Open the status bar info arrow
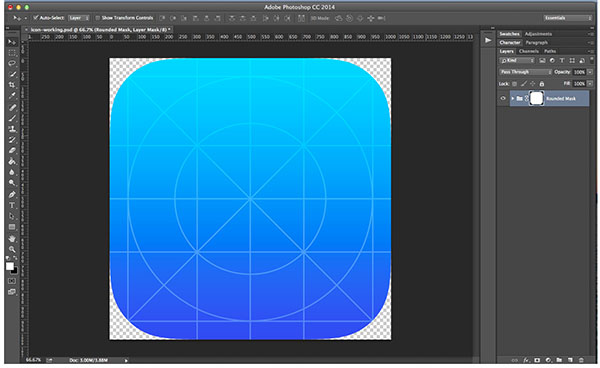The image size is (600, 368). 126,360
